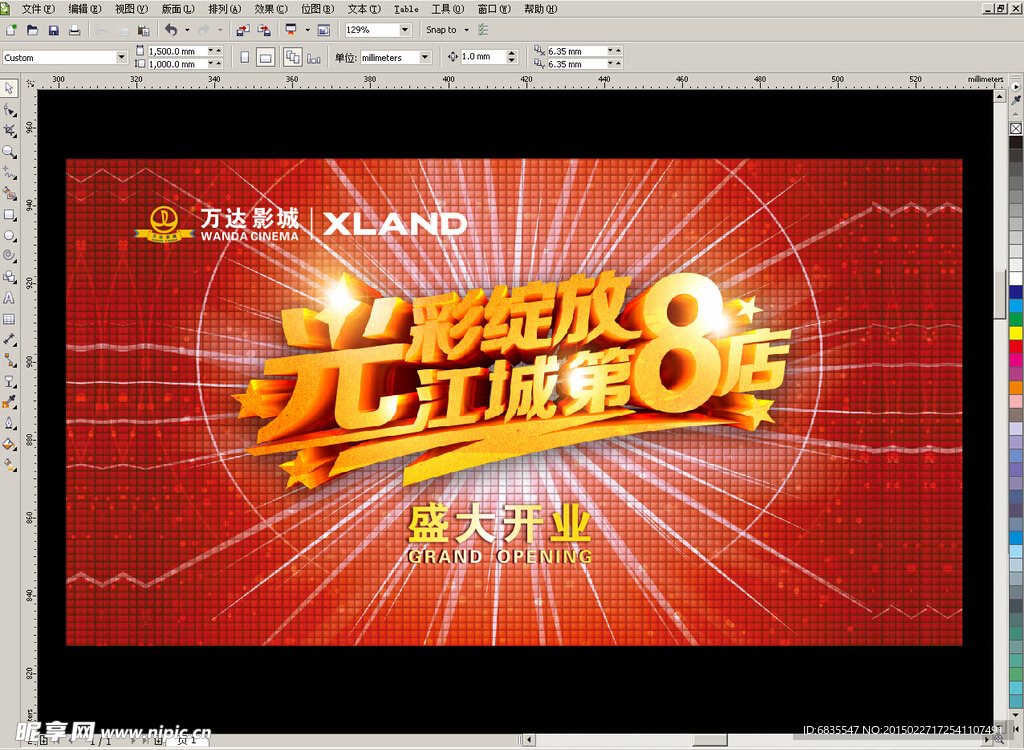Open the 位图(B) menu

pyautogui.click(x=317, y=9)
